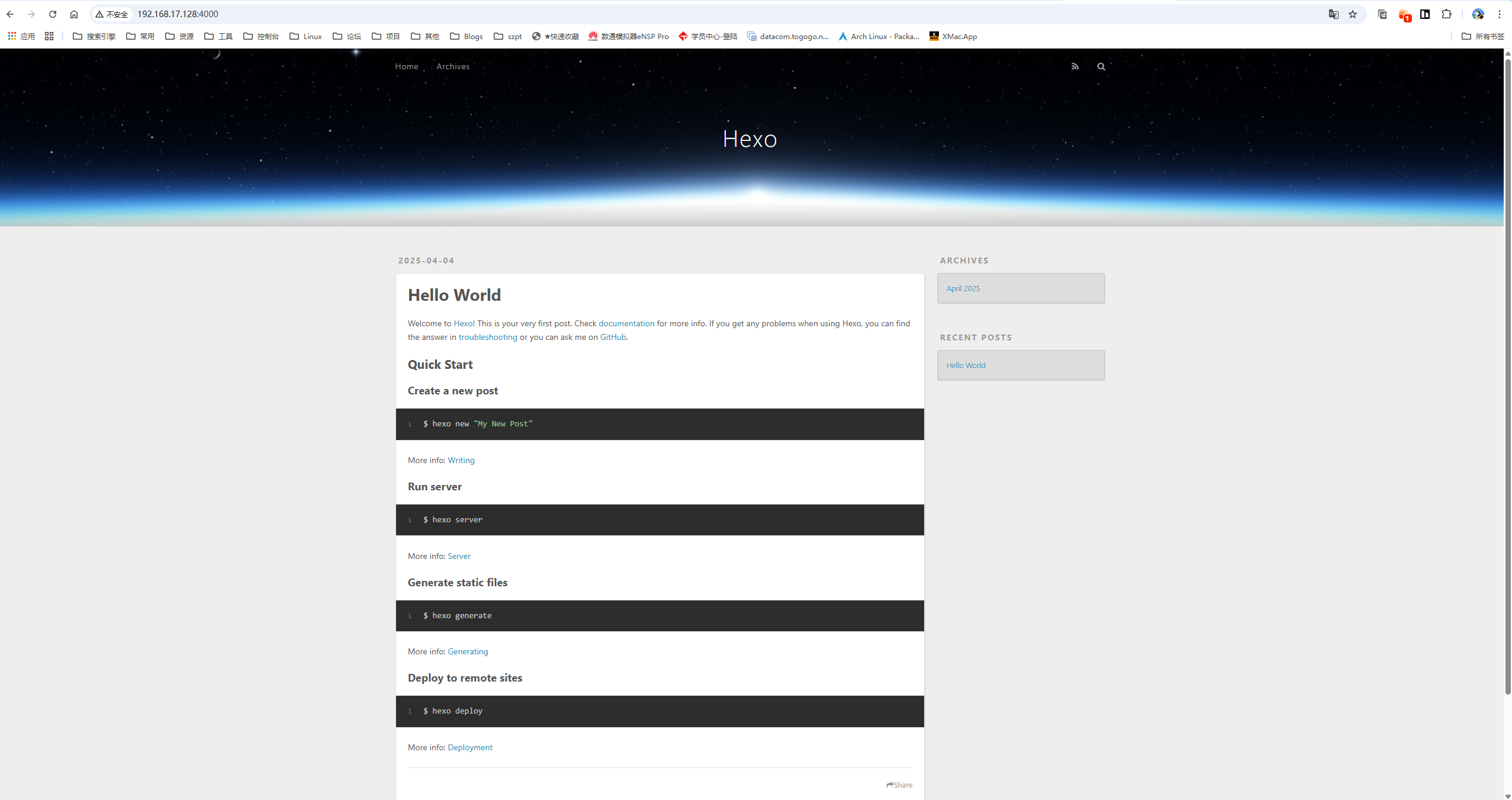Expand the 项目 bookmark folder
1512x800 pixels.
pyautogui.click(x=386, y=36)
